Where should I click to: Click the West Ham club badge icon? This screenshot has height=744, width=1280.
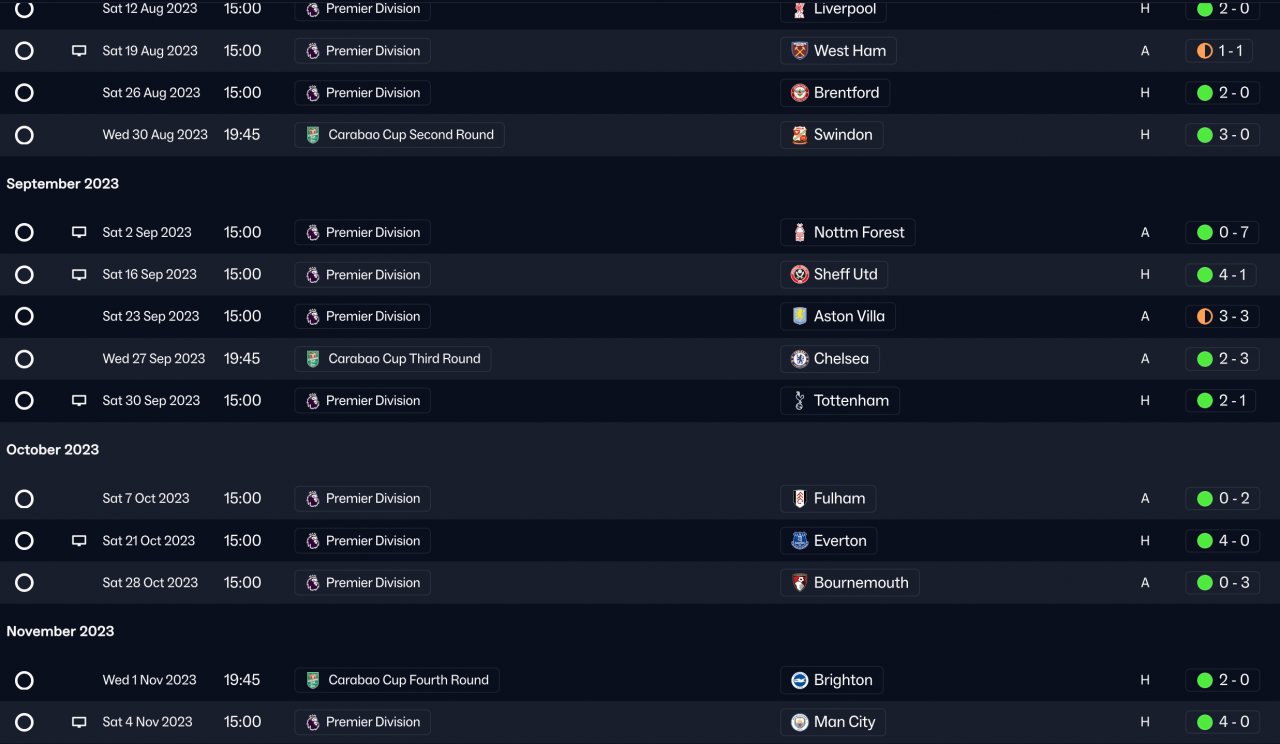(x=799, y=51)
